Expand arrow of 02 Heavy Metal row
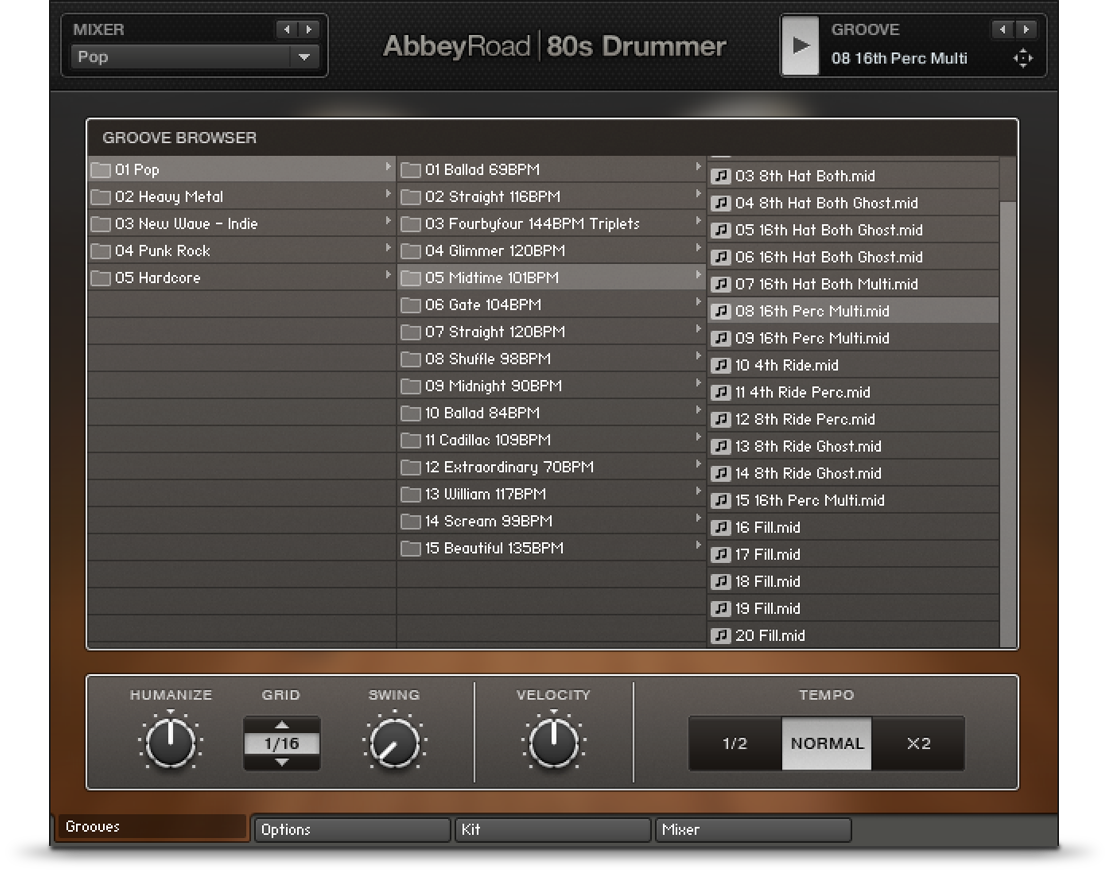This screenshot has height=880, width=1110. (x=388, y=194)
